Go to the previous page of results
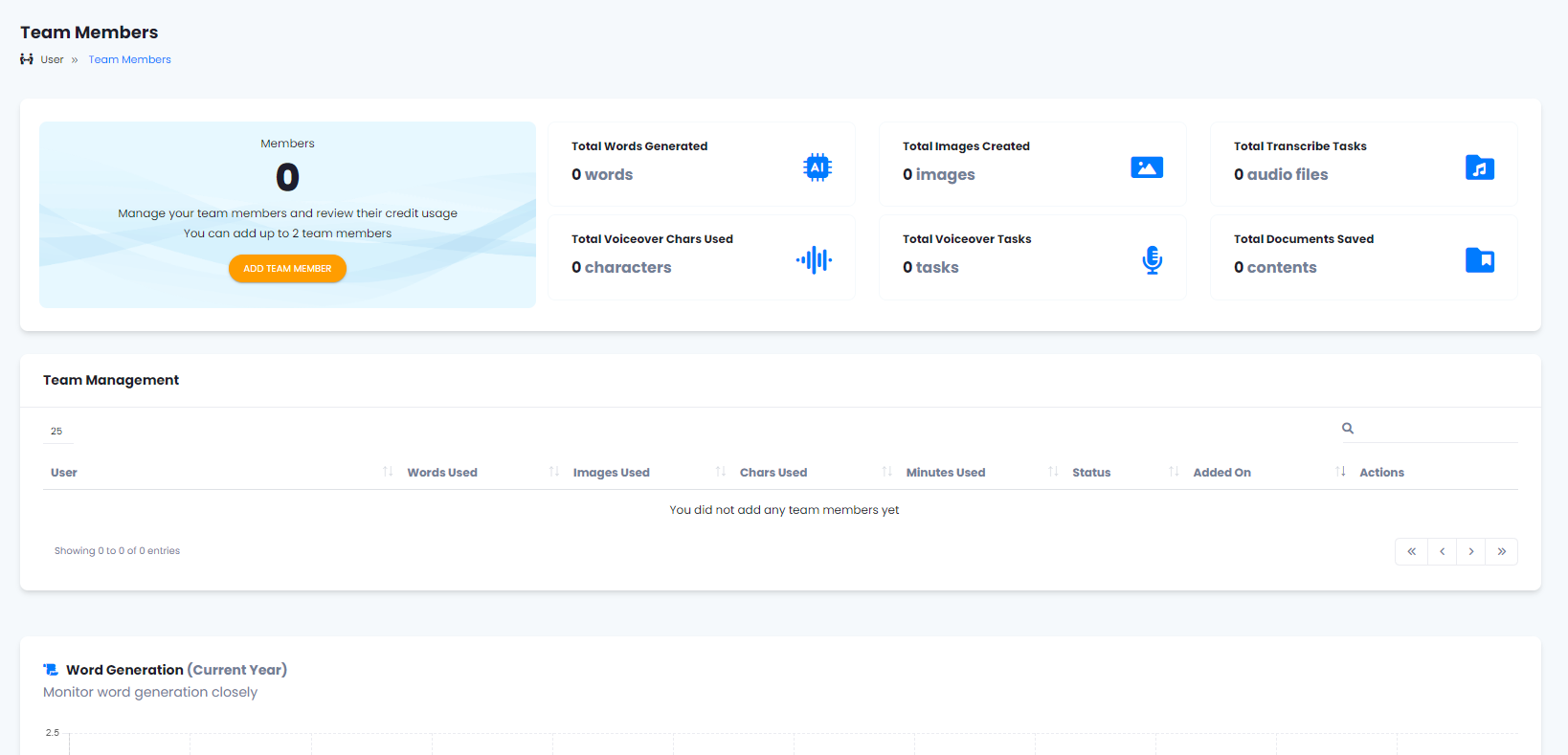 [1442, 552]
